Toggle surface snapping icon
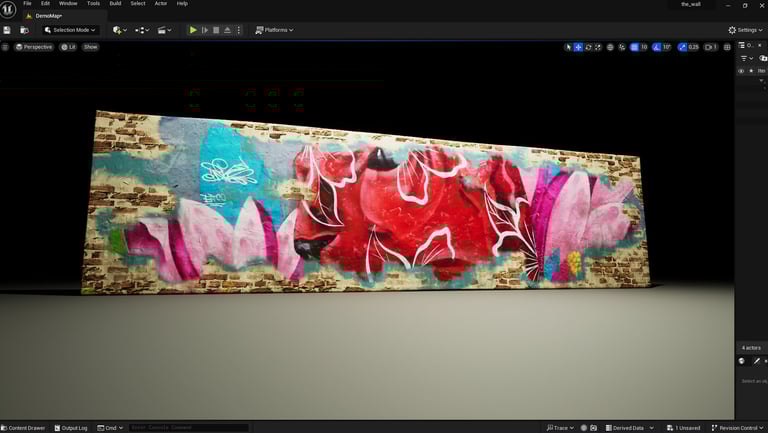The width and height of the screenshot is (768, 433). click(x=622, y=47)
